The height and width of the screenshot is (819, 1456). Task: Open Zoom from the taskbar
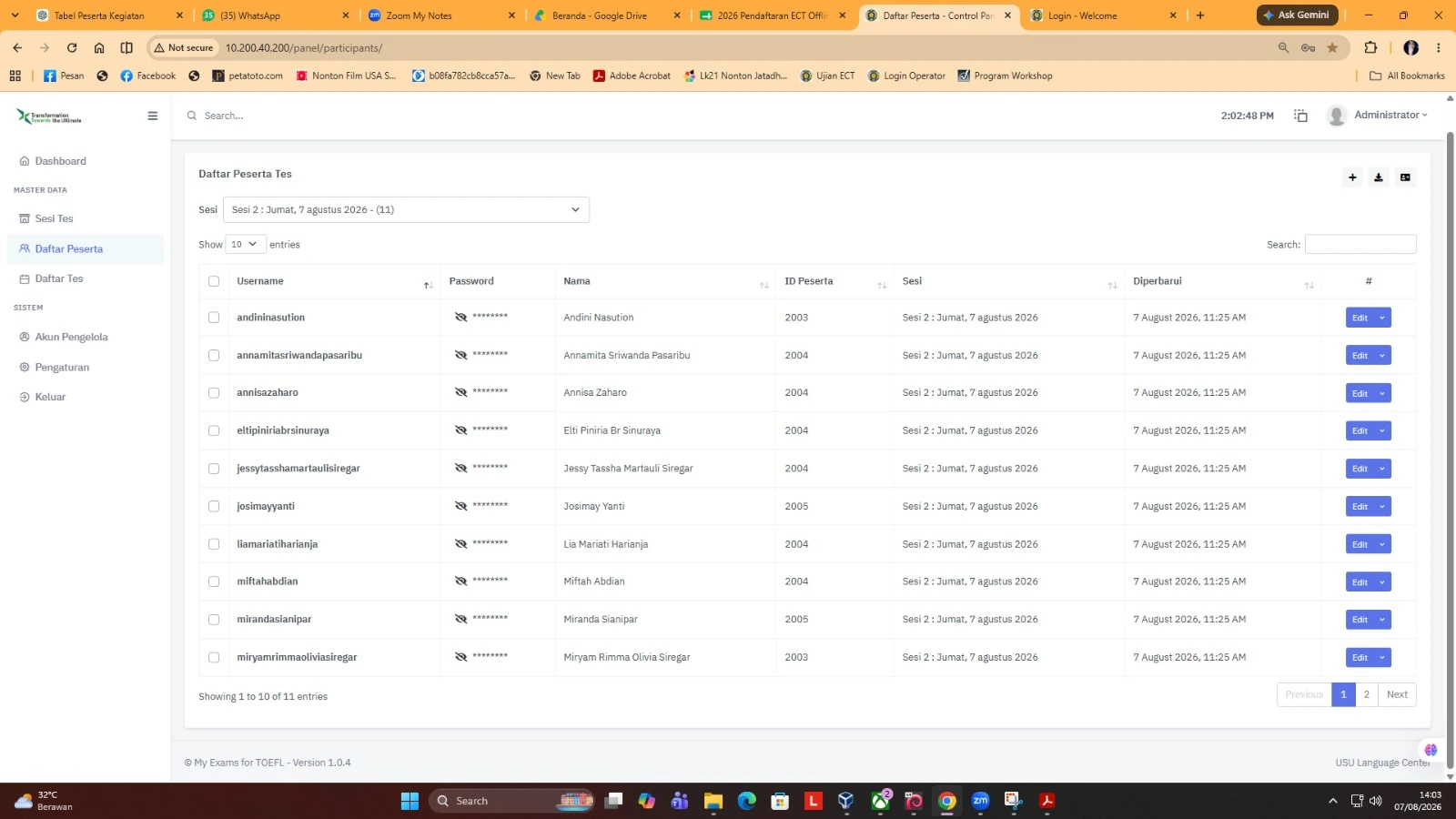pos(980,801)
